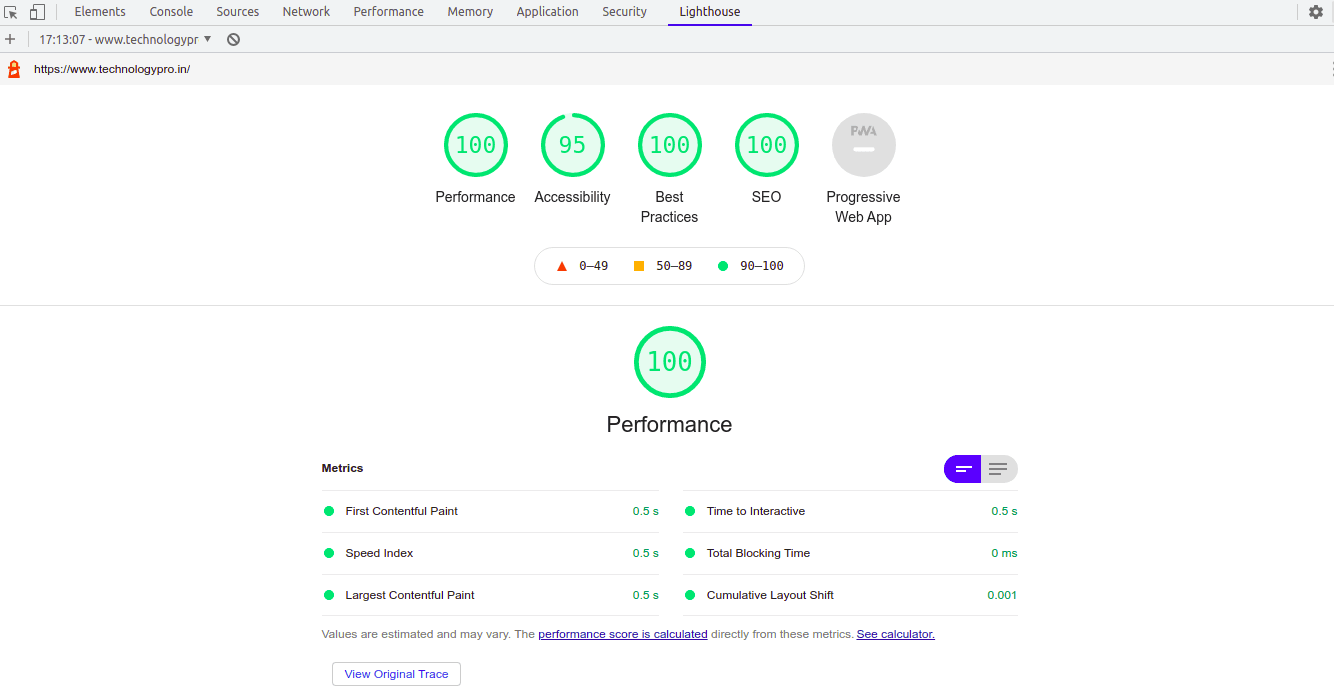Click View Original Trace button
Image resolution: width=1334 pixels, height=696 pixels.
[x=396, y=674]
